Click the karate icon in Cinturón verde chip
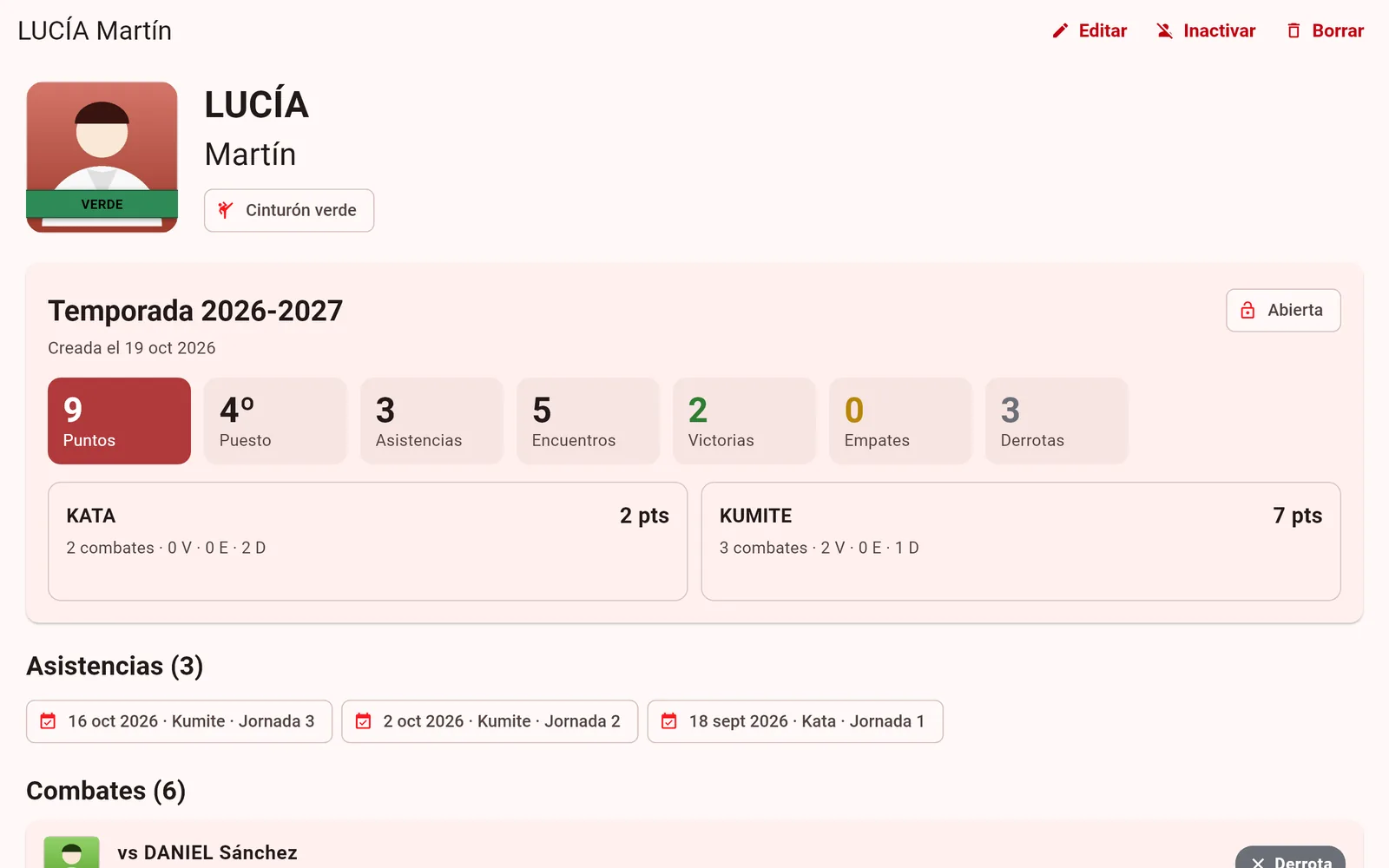Viewport: 1389px width, 868px height. point(226,210)
